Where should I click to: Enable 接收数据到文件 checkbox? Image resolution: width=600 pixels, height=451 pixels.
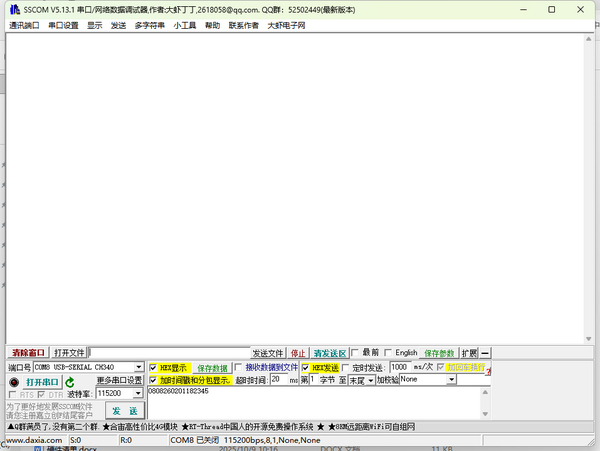[238, 367]
